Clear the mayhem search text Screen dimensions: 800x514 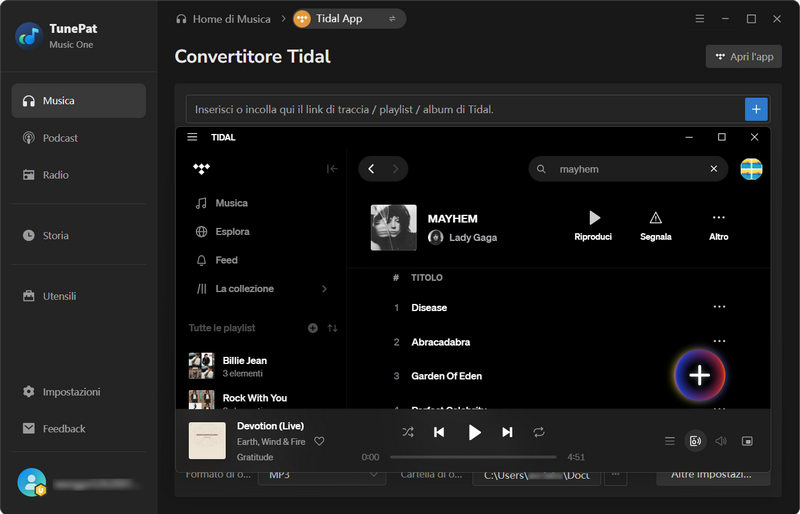714,169
